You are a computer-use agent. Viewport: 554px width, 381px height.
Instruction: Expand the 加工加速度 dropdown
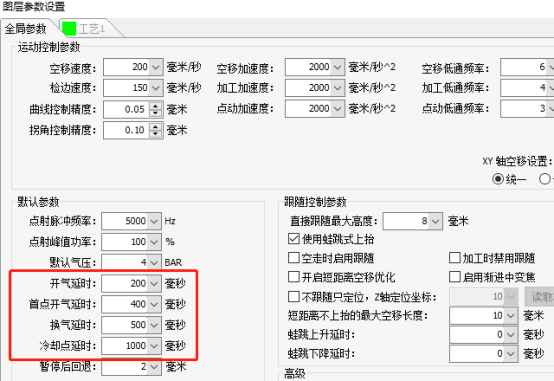(337, 88)
